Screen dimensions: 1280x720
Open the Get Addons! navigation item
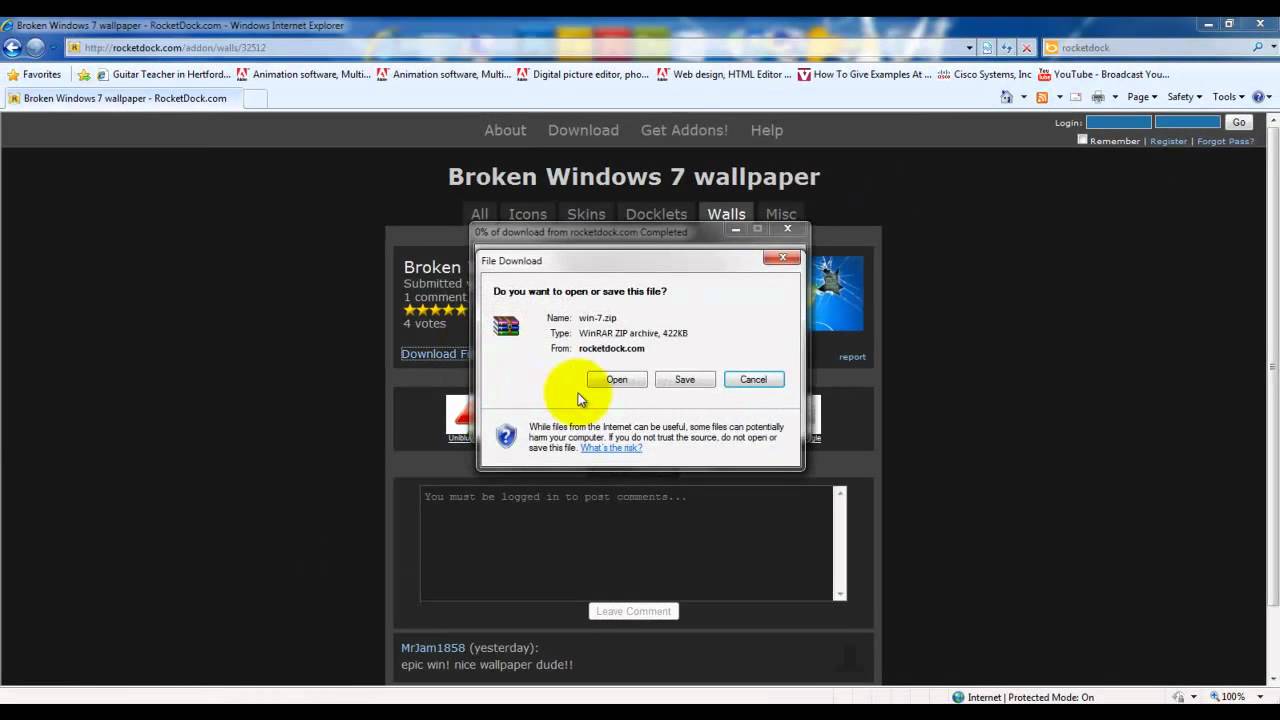(x=684, y=130)
